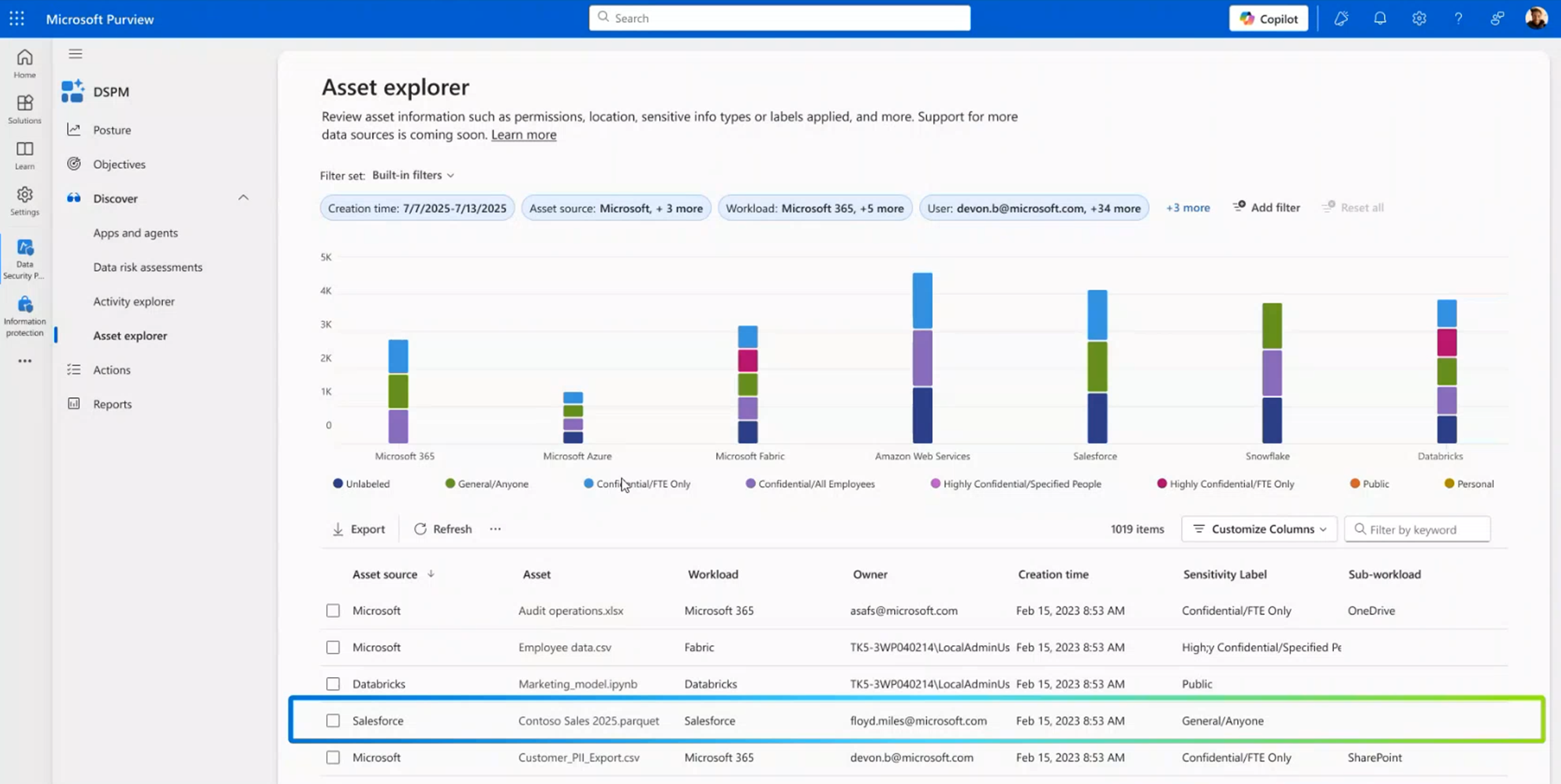
Task: Open the Built-in filters dropdown
Action: point(413,175)
